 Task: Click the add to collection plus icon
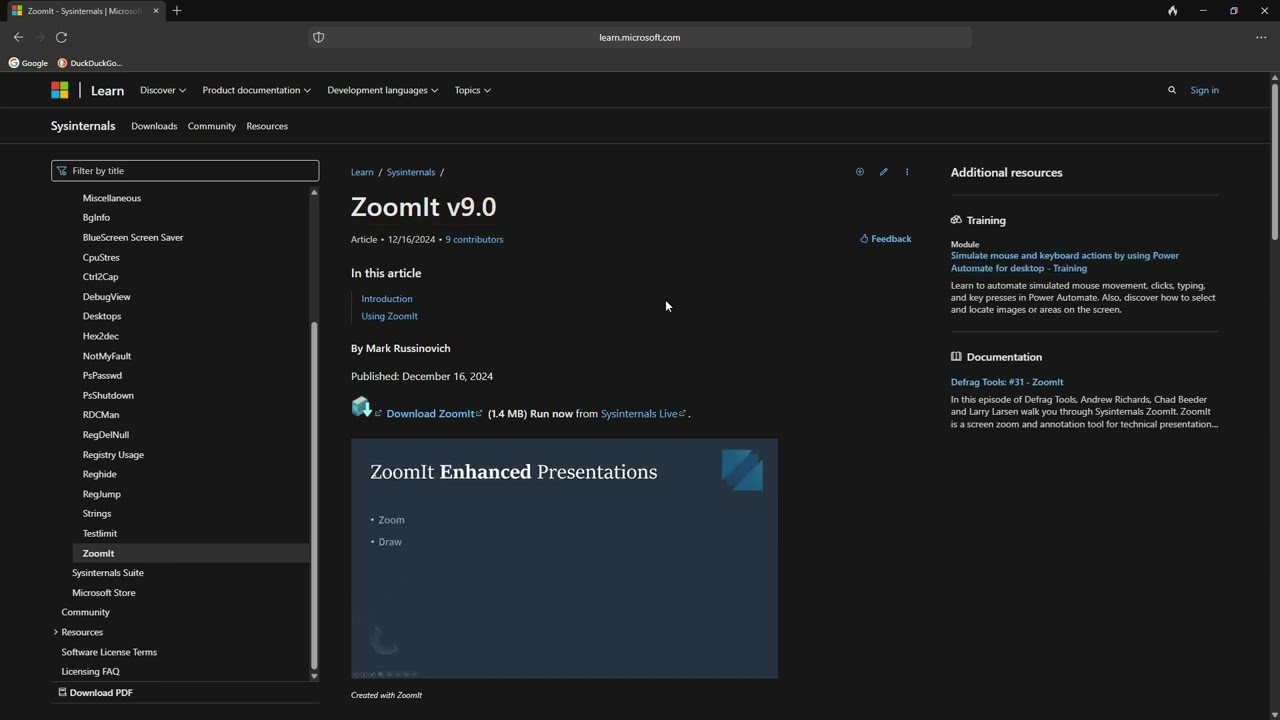(x=859, y=172)
